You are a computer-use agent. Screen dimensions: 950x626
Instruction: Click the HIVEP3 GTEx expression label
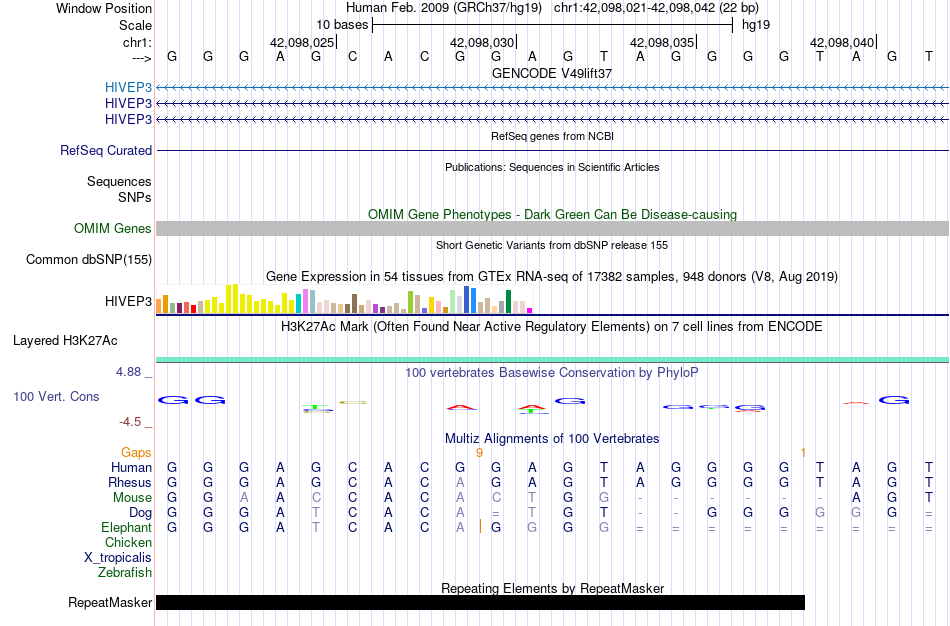point(128,301)
